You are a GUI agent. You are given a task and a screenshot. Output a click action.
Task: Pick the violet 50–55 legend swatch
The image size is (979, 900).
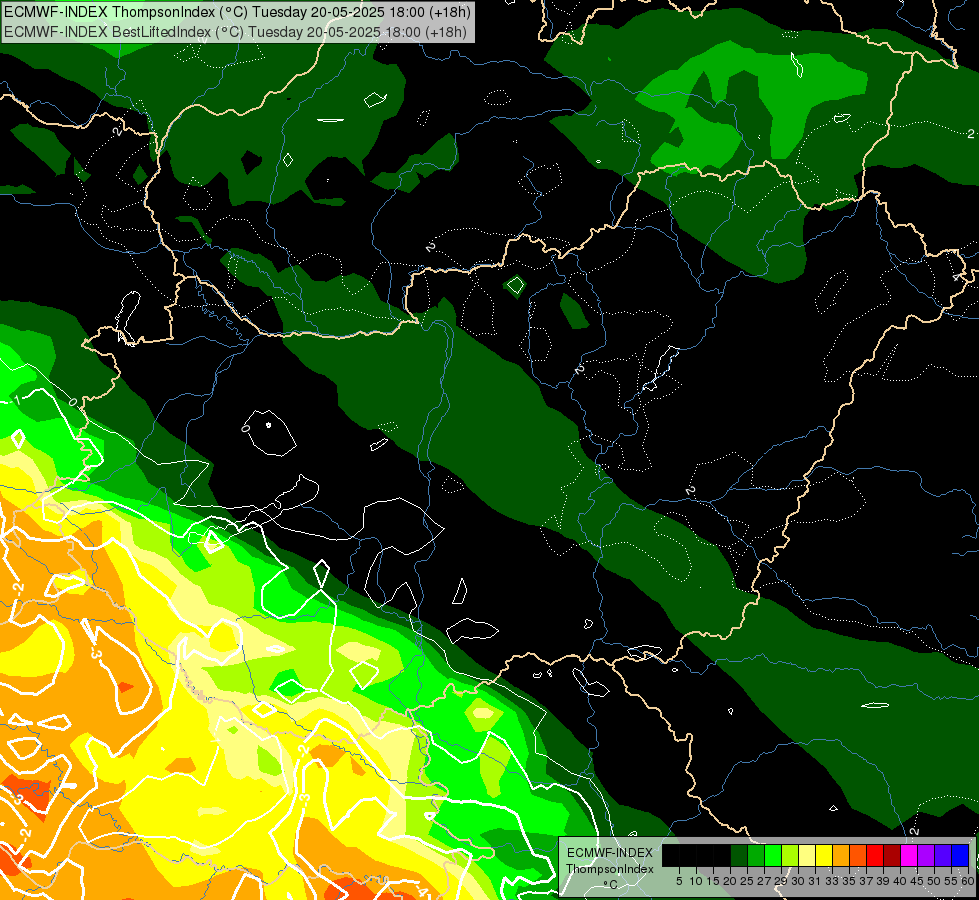[x=943, y=855]
